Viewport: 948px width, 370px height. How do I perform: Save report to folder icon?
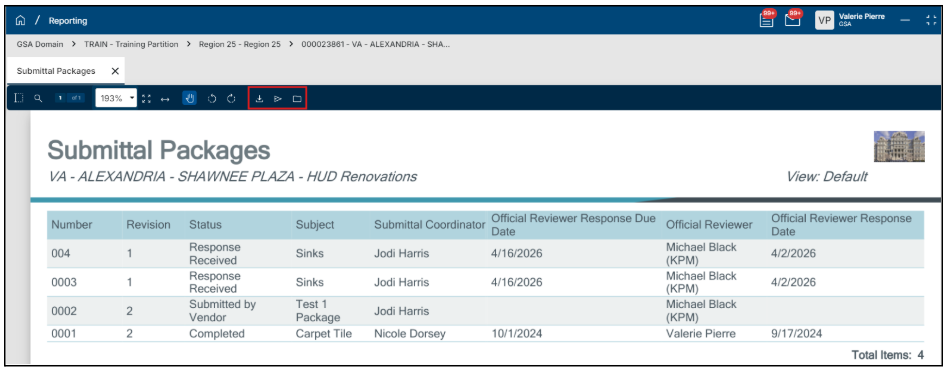[x=297, y=99]
